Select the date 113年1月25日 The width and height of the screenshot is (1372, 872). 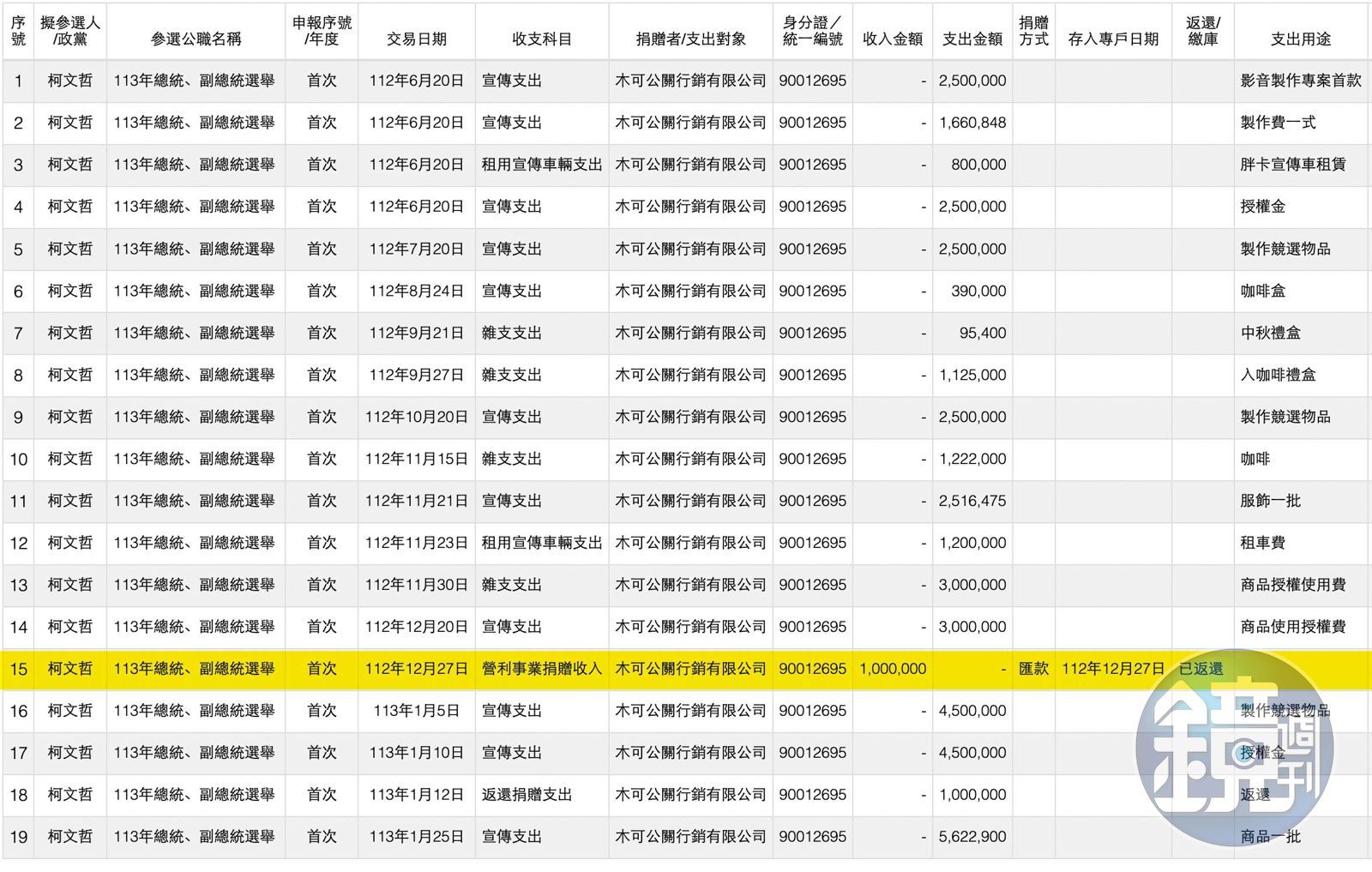(416, 837)
